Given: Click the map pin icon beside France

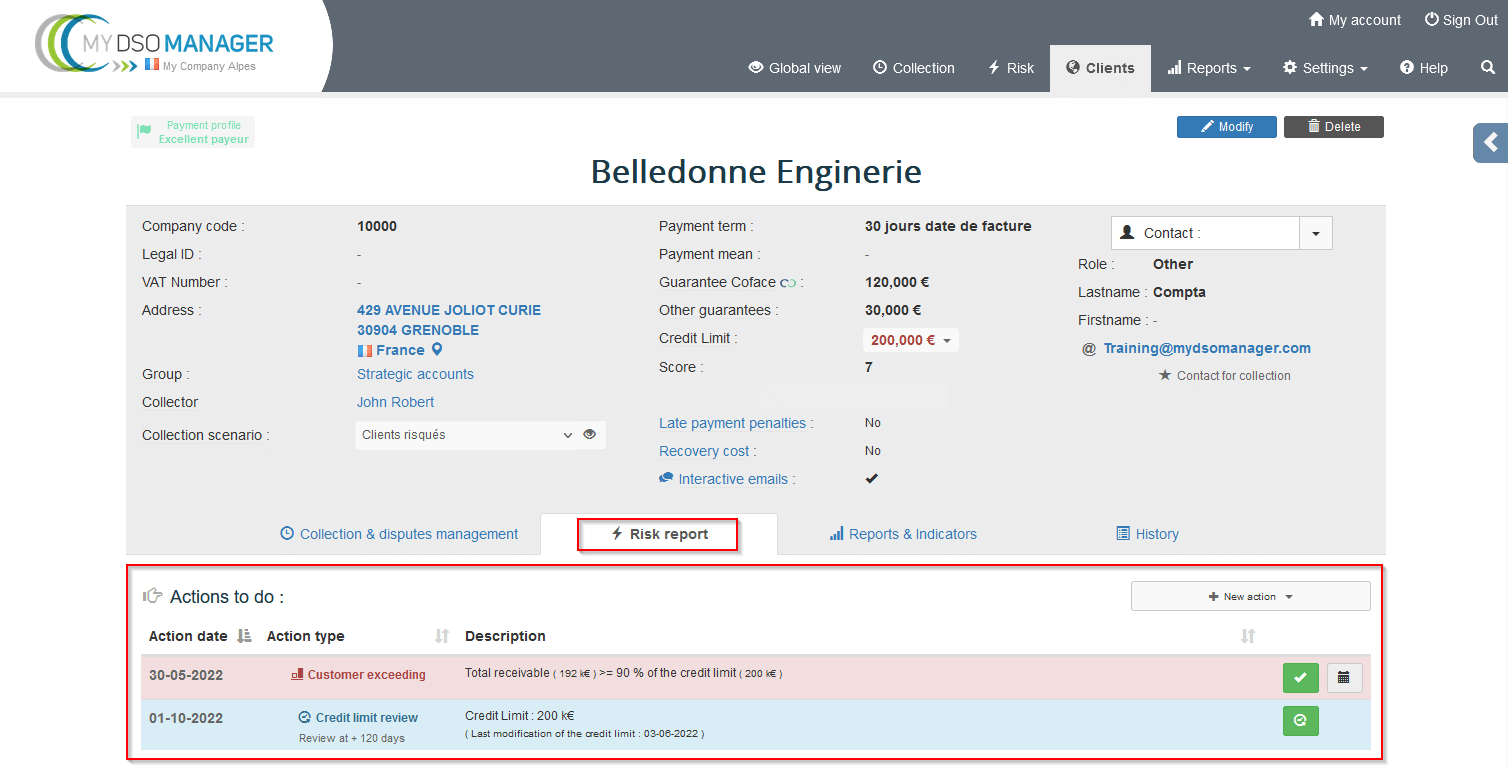Looking at the screenshot, I should pos(437,350).
